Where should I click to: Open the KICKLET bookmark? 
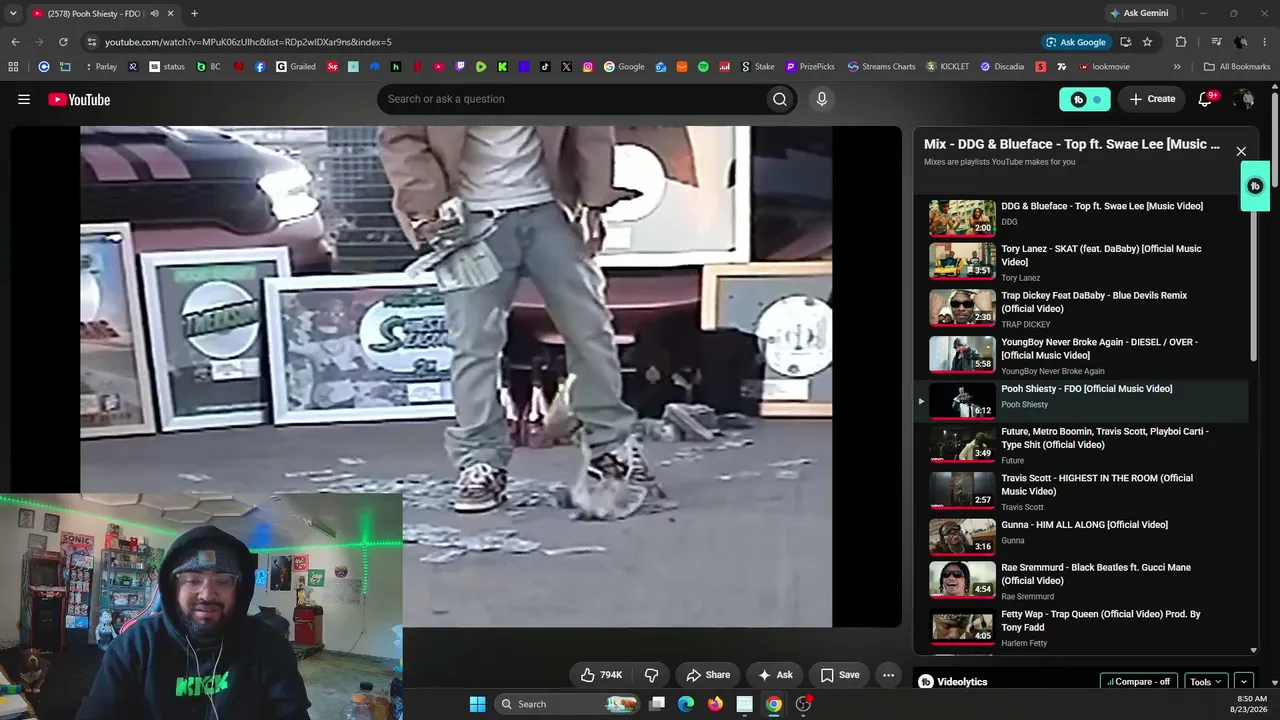[x=948, y=67]
